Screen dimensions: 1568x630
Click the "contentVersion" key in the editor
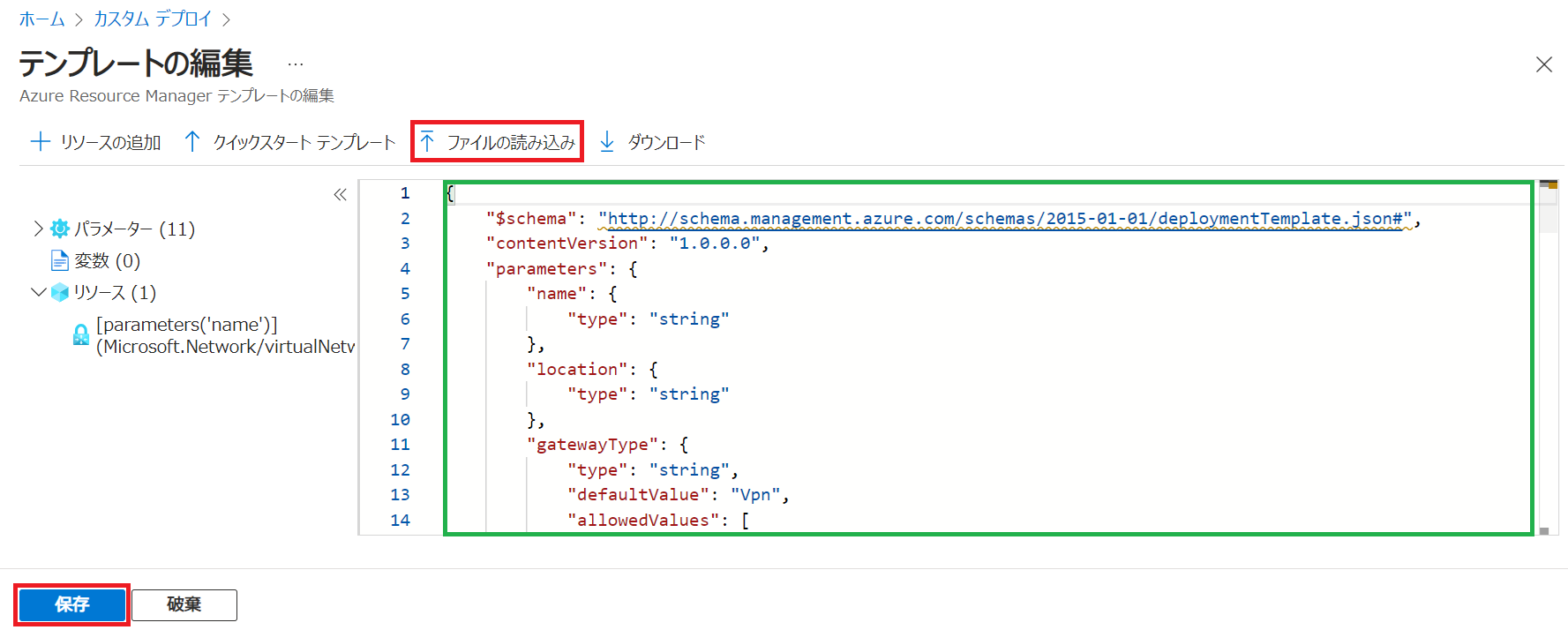(x=566, y=243)
